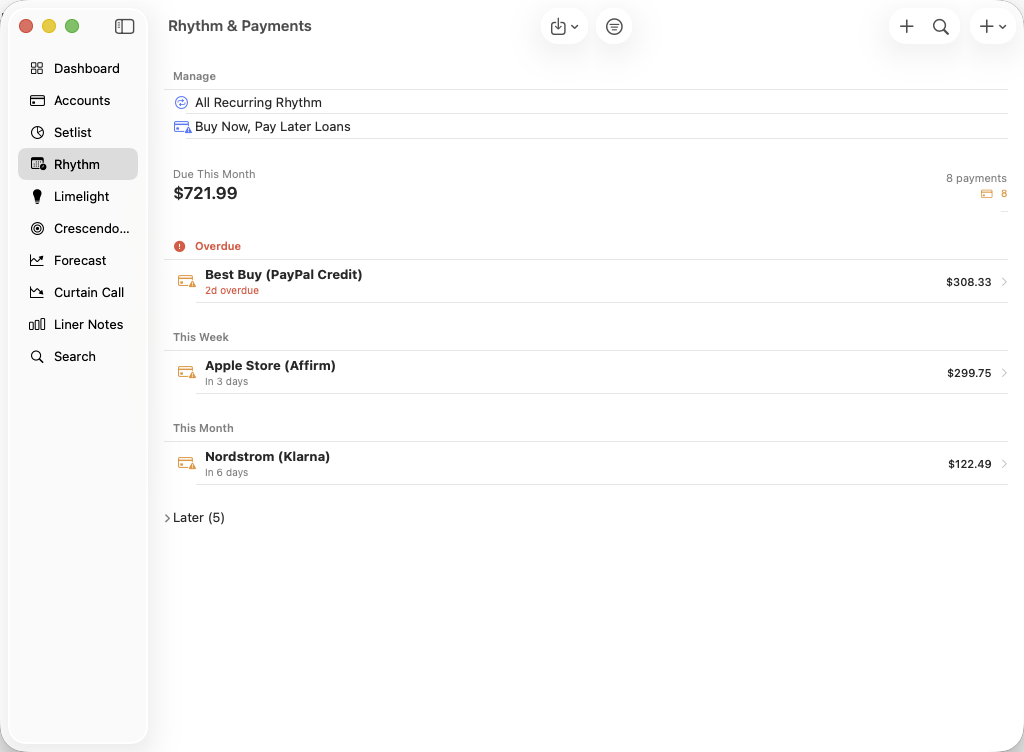The width and height of the screenshot is (1024, 752).
Task: Open the add-item dropdown at top right
Action: click(x=993, y=26)
